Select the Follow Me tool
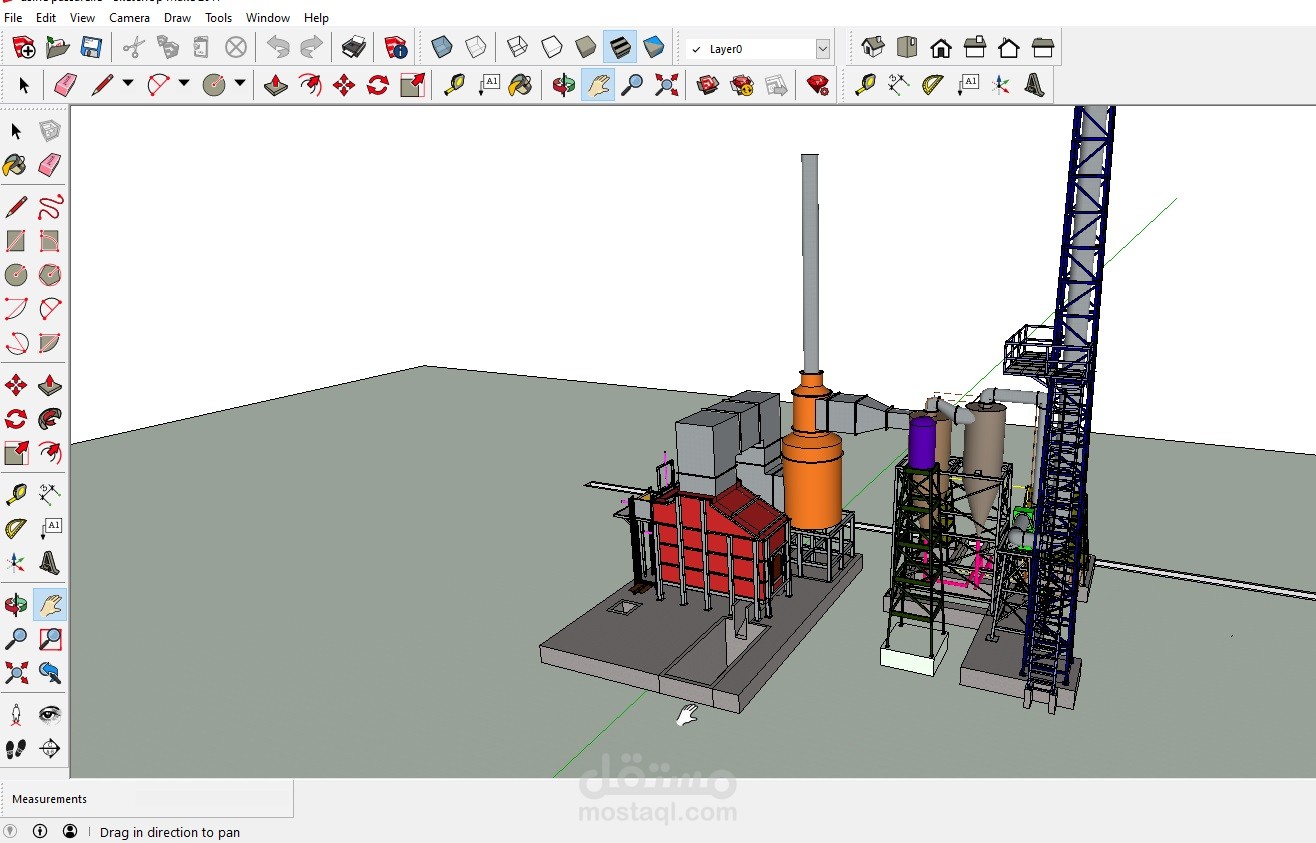This screenshot has width=1316, height=843. point(50,419)
